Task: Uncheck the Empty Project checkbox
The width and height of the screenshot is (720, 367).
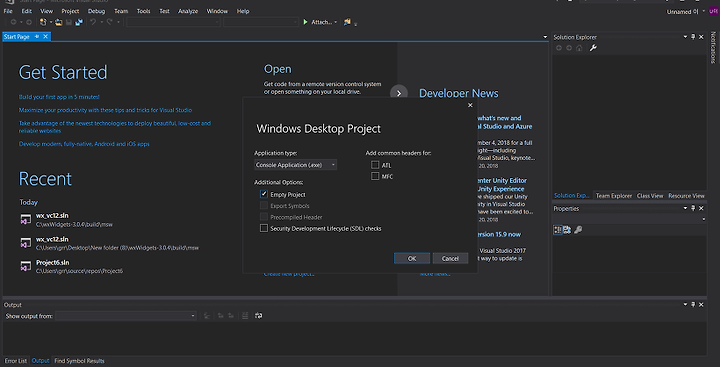Action: point(264,194)
